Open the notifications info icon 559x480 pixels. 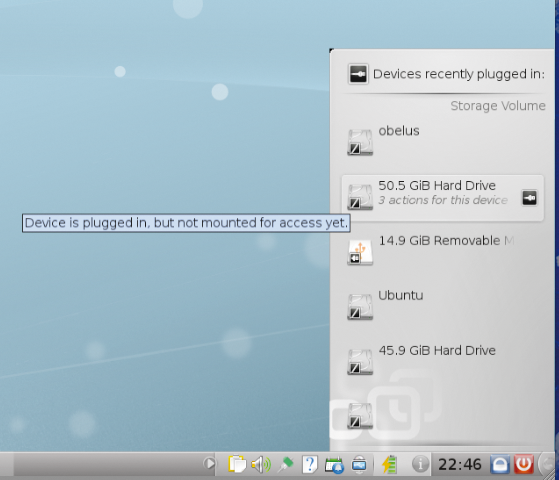[420, 464]
